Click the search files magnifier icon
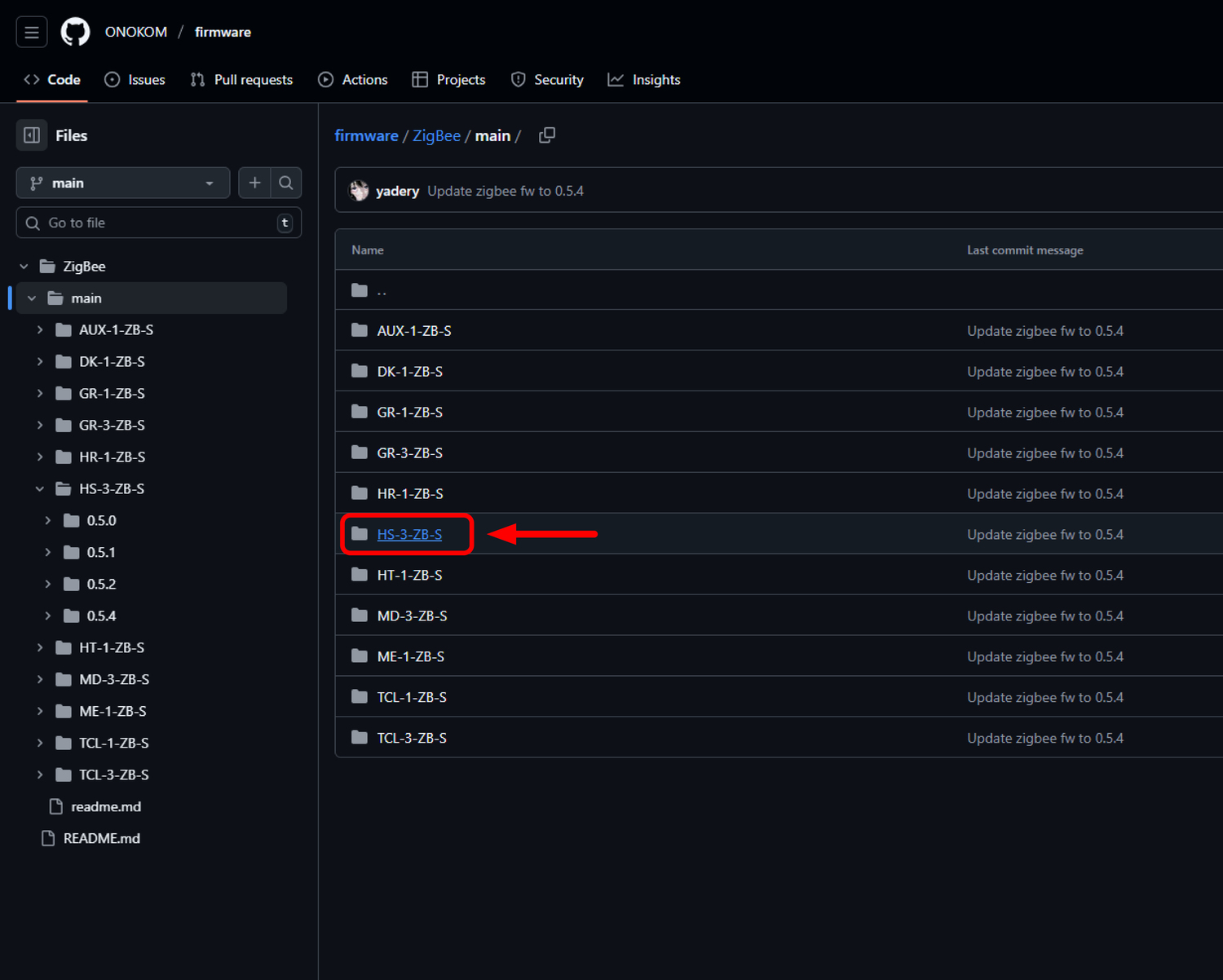The width and height of the screenshot is (1223, 980). (x=286, y=183)
